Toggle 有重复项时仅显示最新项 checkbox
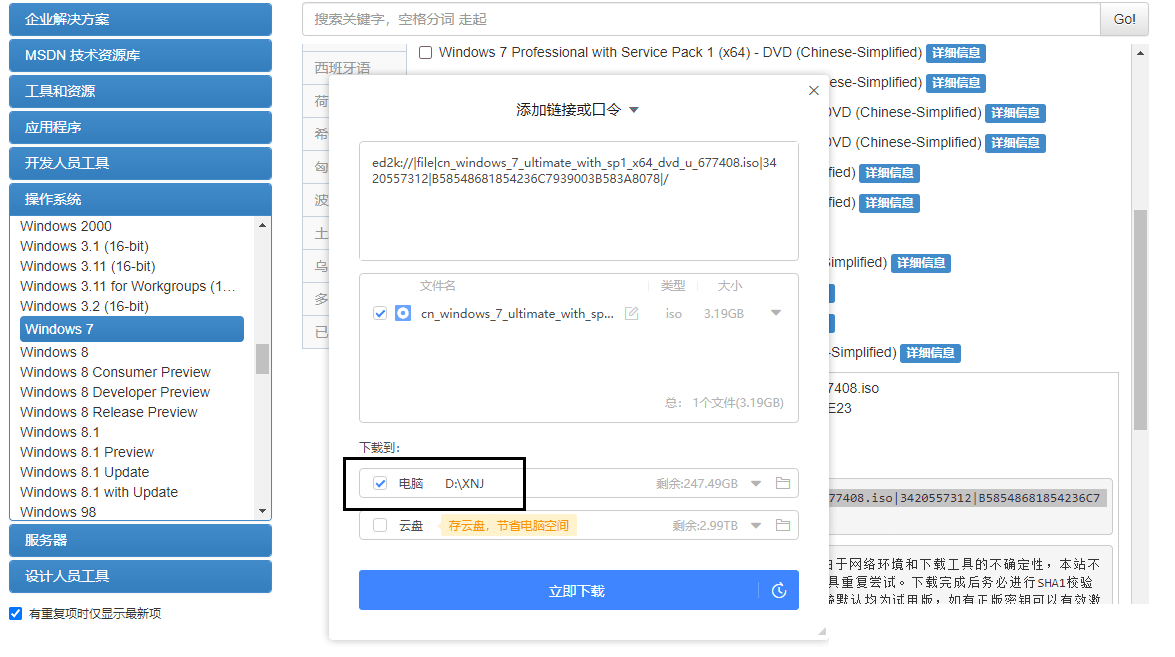 16,614
